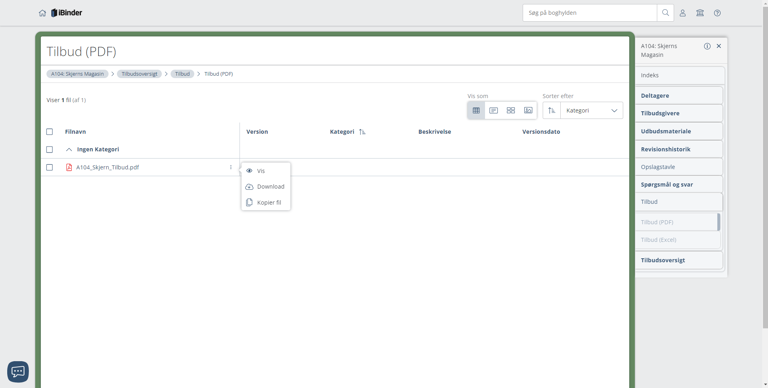The height and width of the screenshot is (388, 768).
Task: Toggle sort direction button beside Kategori dropdown
Action: pyautogui.click(x=552, y=110)
